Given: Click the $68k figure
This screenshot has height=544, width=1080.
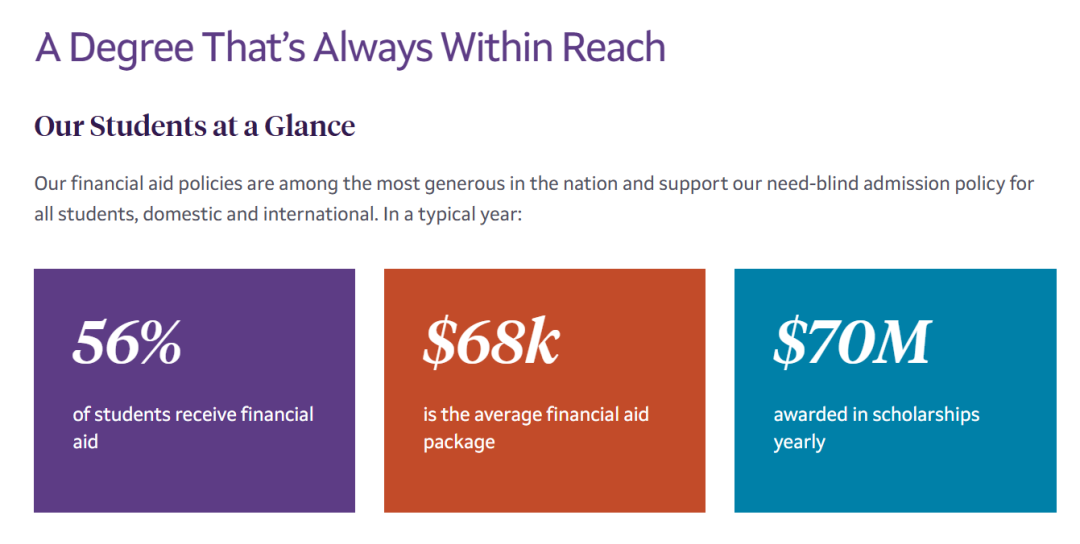Looking at the screenshot, I should point(490,342).
